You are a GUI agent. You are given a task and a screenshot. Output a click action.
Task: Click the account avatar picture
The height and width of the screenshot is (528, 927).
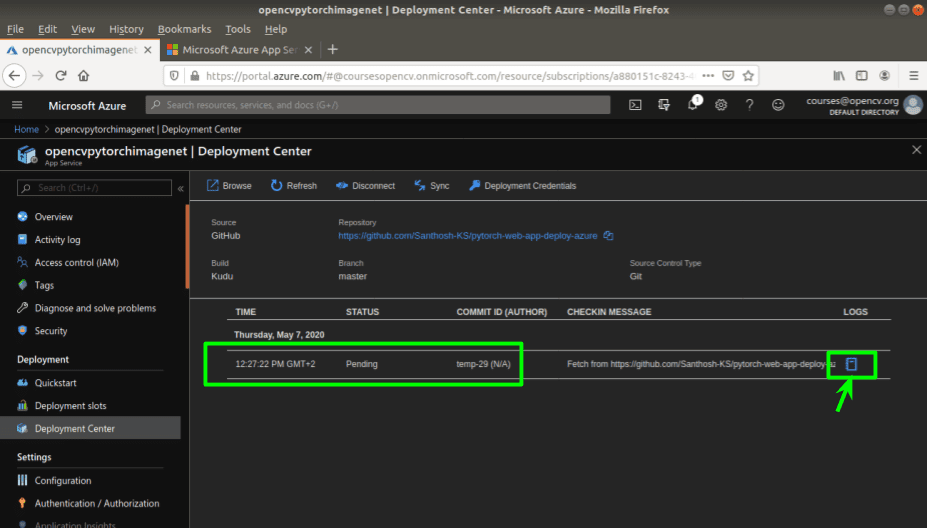coord(913,105)
